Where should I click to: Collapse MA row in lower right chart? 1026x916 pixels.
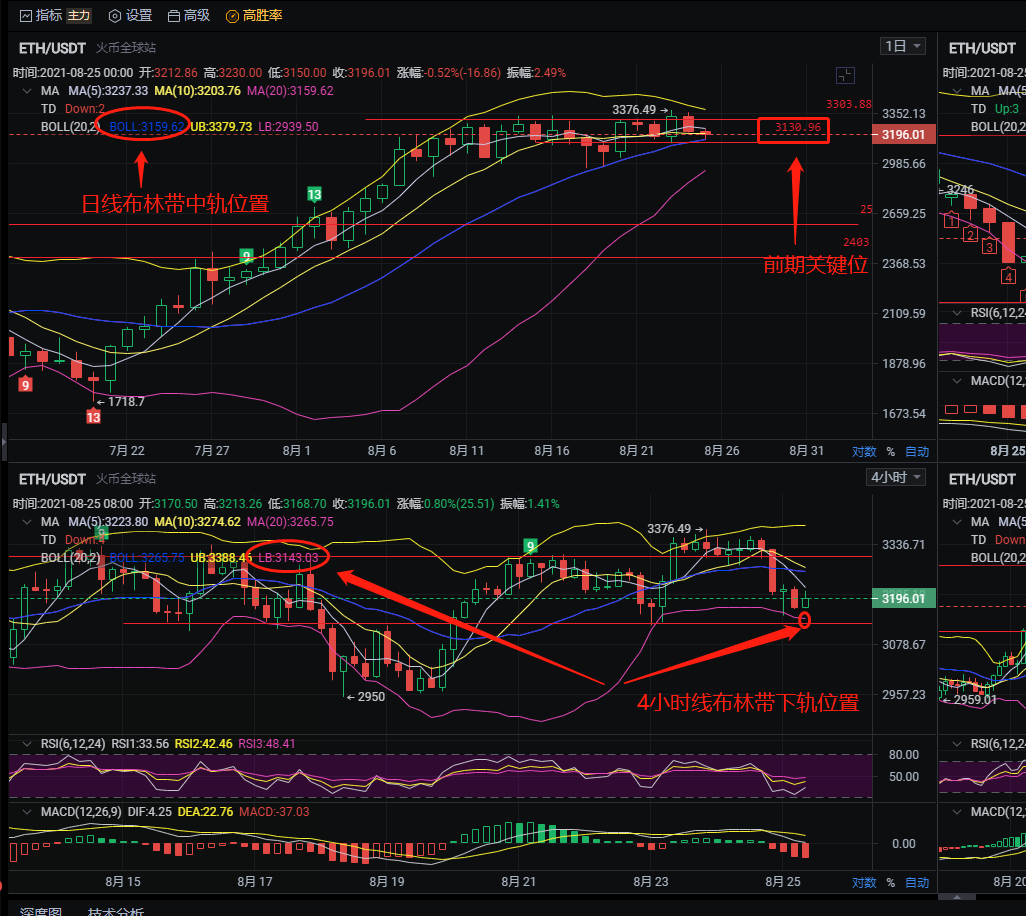(957, 522)
